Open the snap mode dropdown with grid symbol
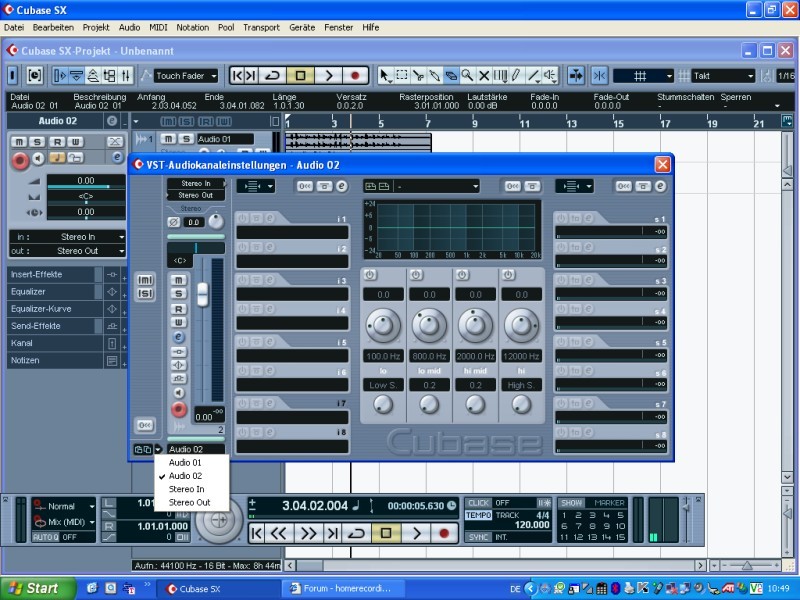The image size is (800, 600). click(x=643, y=76)
